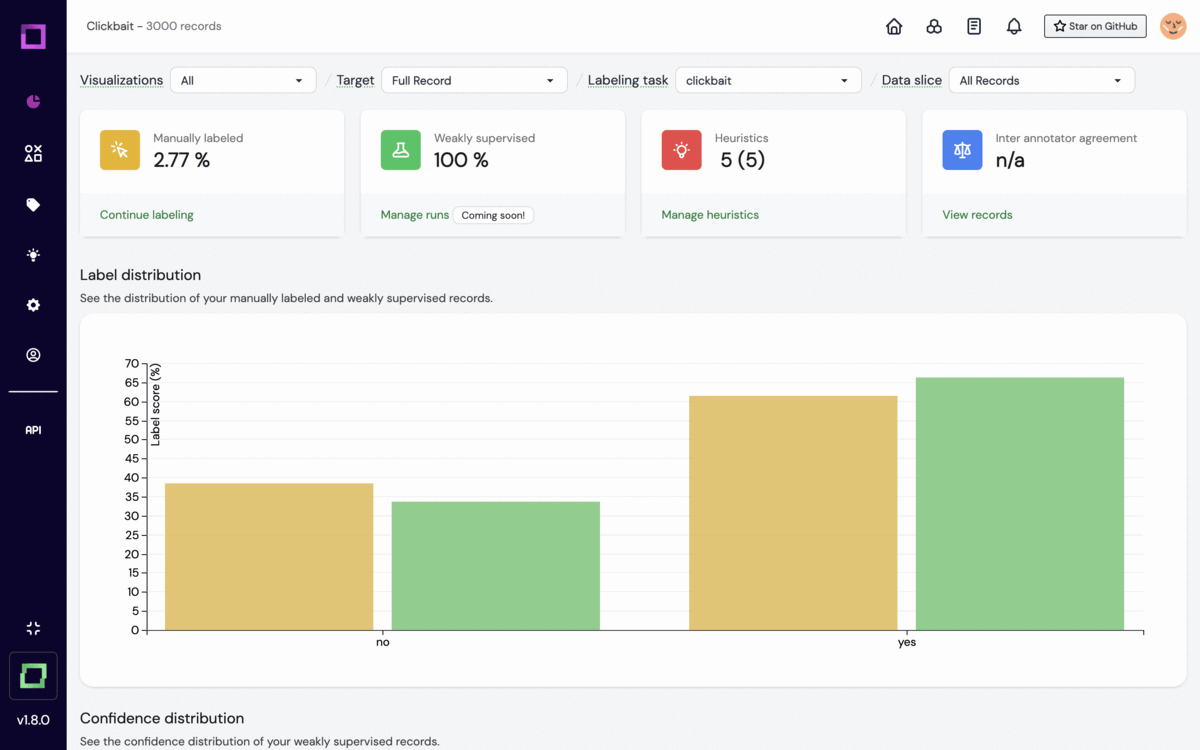Open the data browser shapes icon

click(x=33, y=153)
